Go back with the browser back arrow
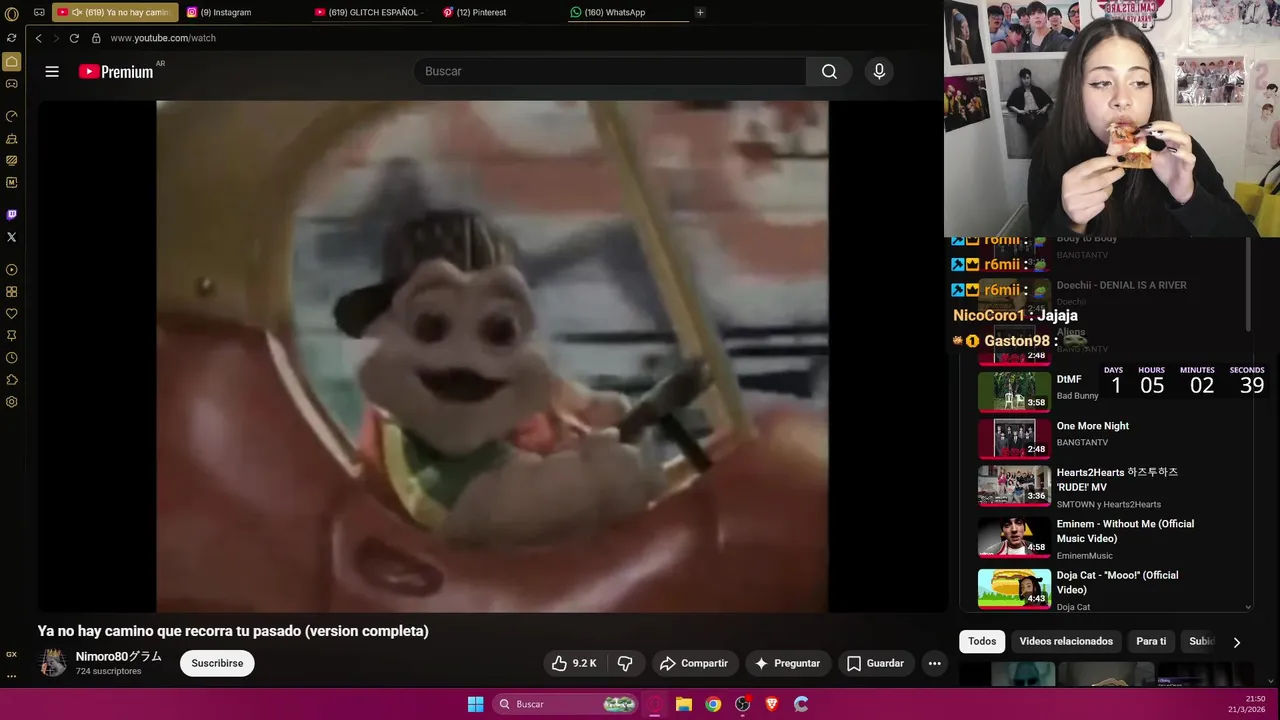 [x=38, y=38]
